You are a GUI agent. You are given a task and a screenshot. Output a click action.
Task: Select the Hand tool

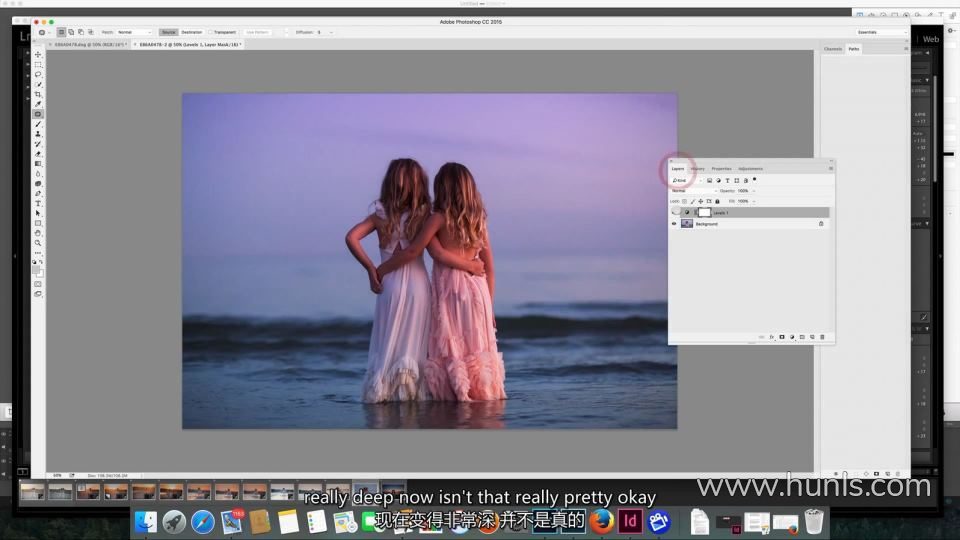click(38, 233)
